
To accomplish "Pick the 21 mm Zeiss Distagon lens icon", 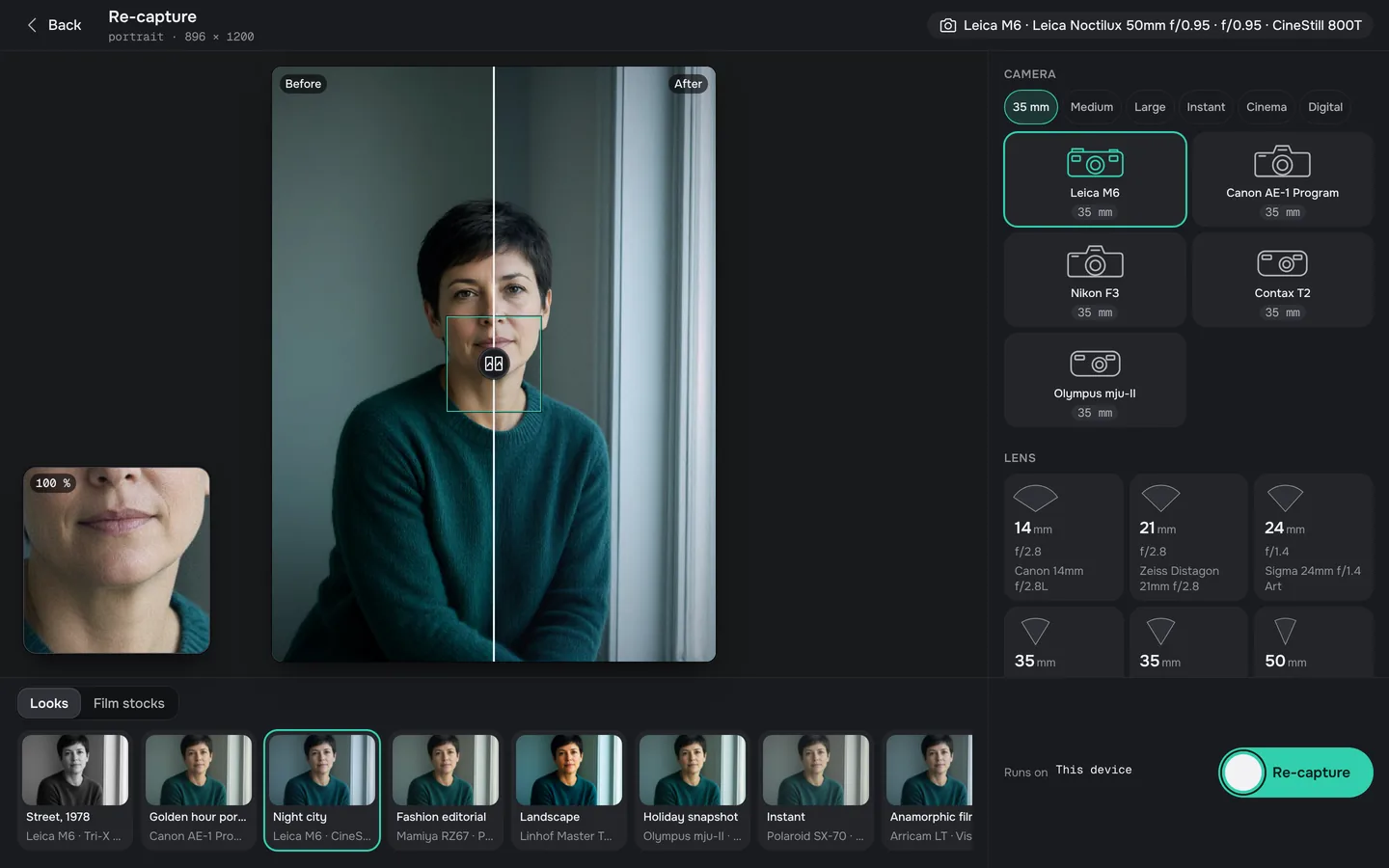I will coord(1160,498).
